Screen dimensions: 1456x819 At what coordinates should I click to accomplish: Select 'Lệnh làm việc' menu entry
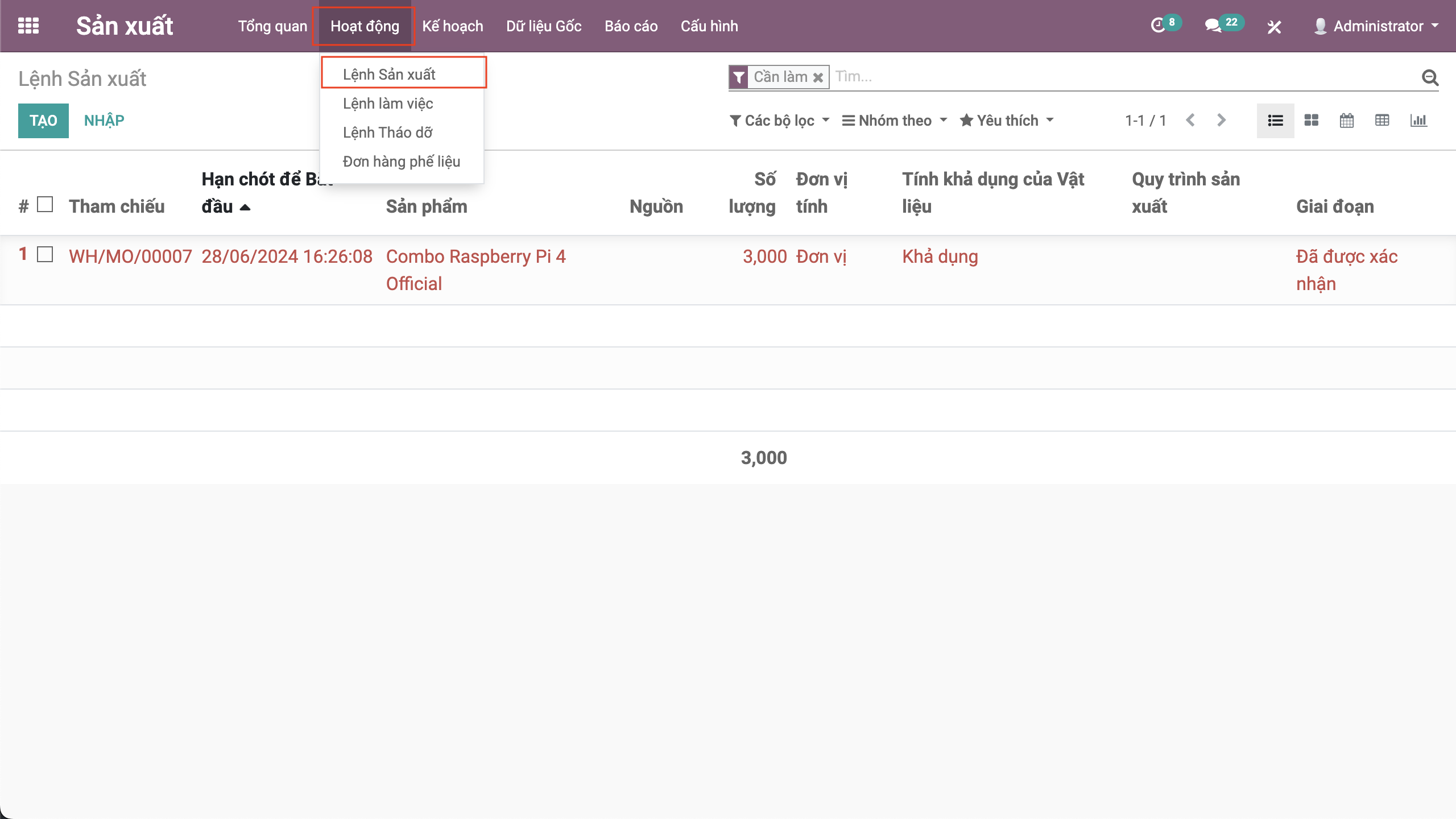(x=388, y=104)
